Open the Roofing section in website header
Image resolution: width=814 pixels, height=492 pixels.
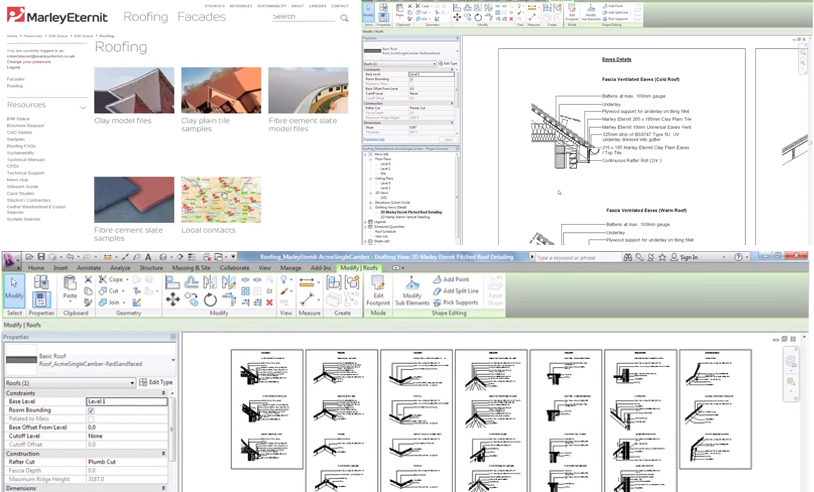click(x=145, y=17)
